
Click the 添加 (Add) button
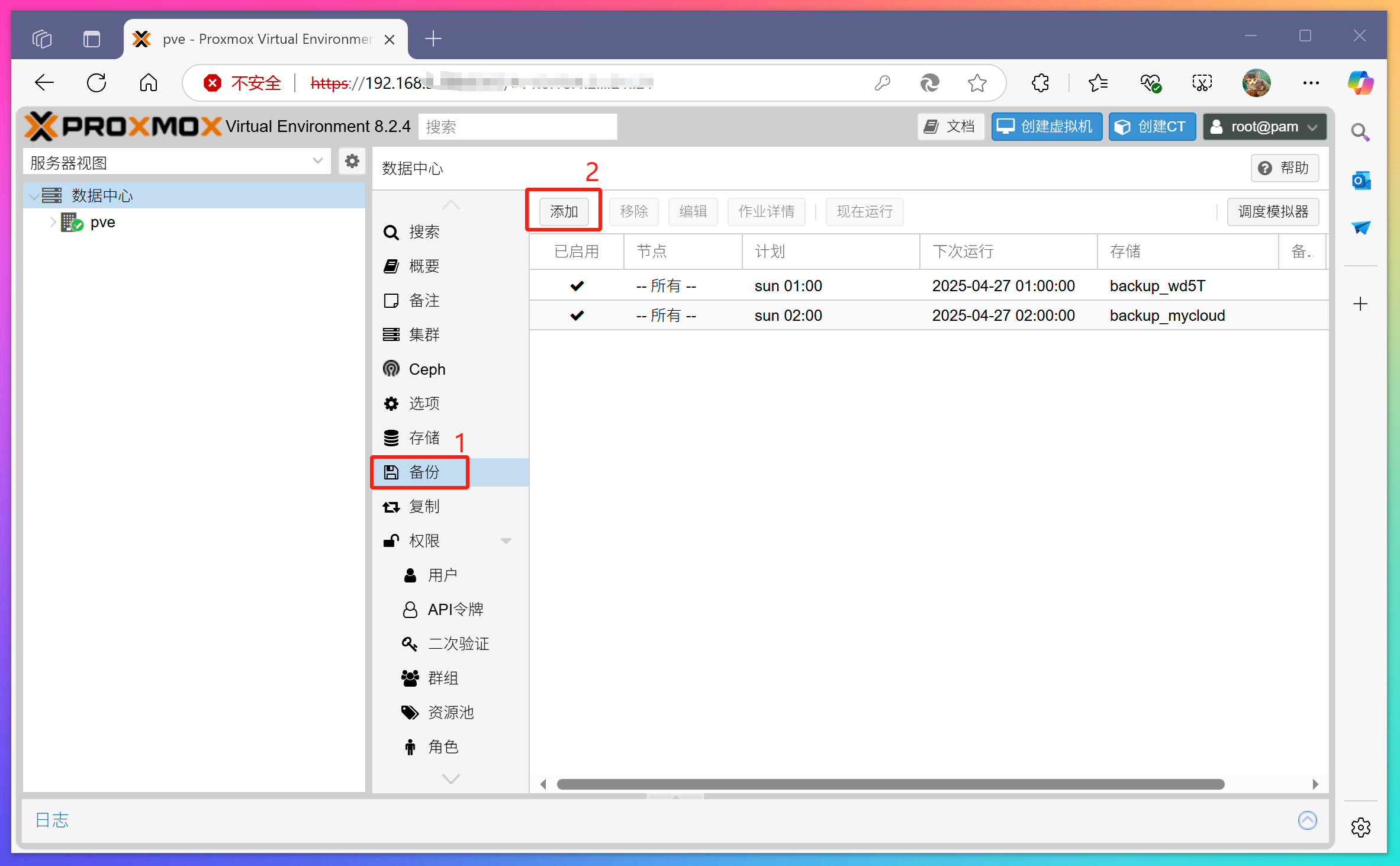click(563, 211)
